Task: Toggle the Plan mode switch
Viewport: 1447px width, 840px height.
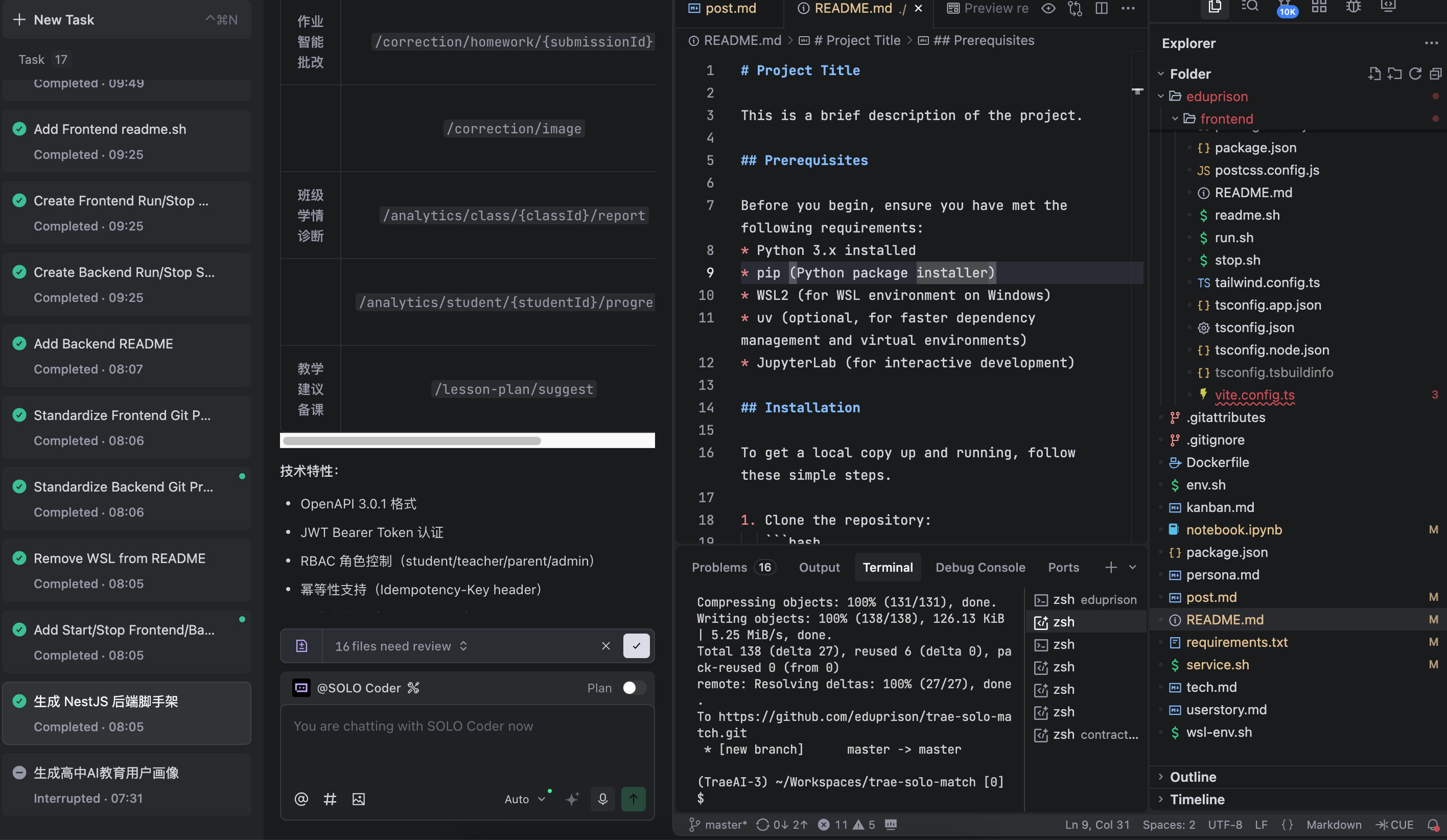Action: coord(634,688)
